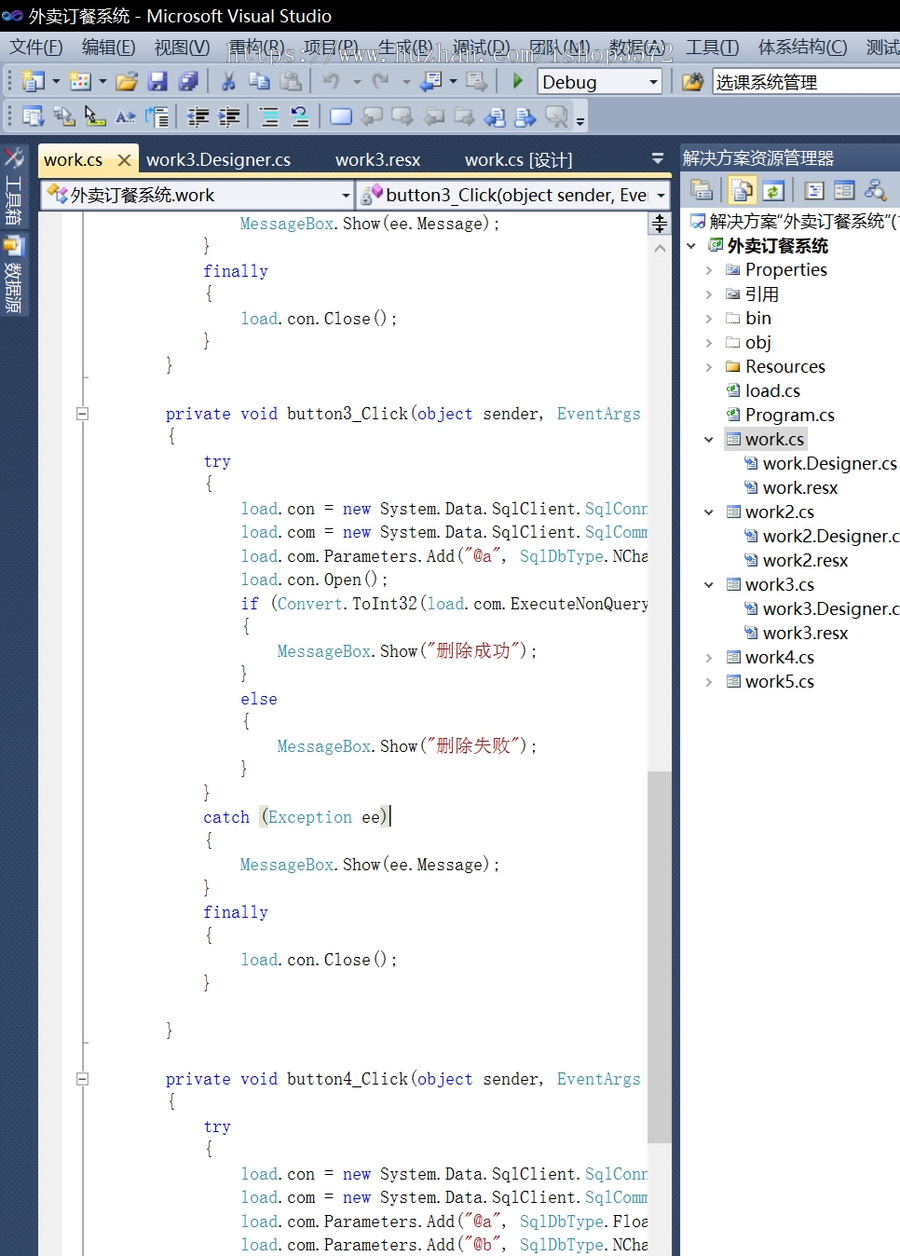Switch to work.cs [设计] tab
This screenshot has height=1256, width=900.
(518, 159)
